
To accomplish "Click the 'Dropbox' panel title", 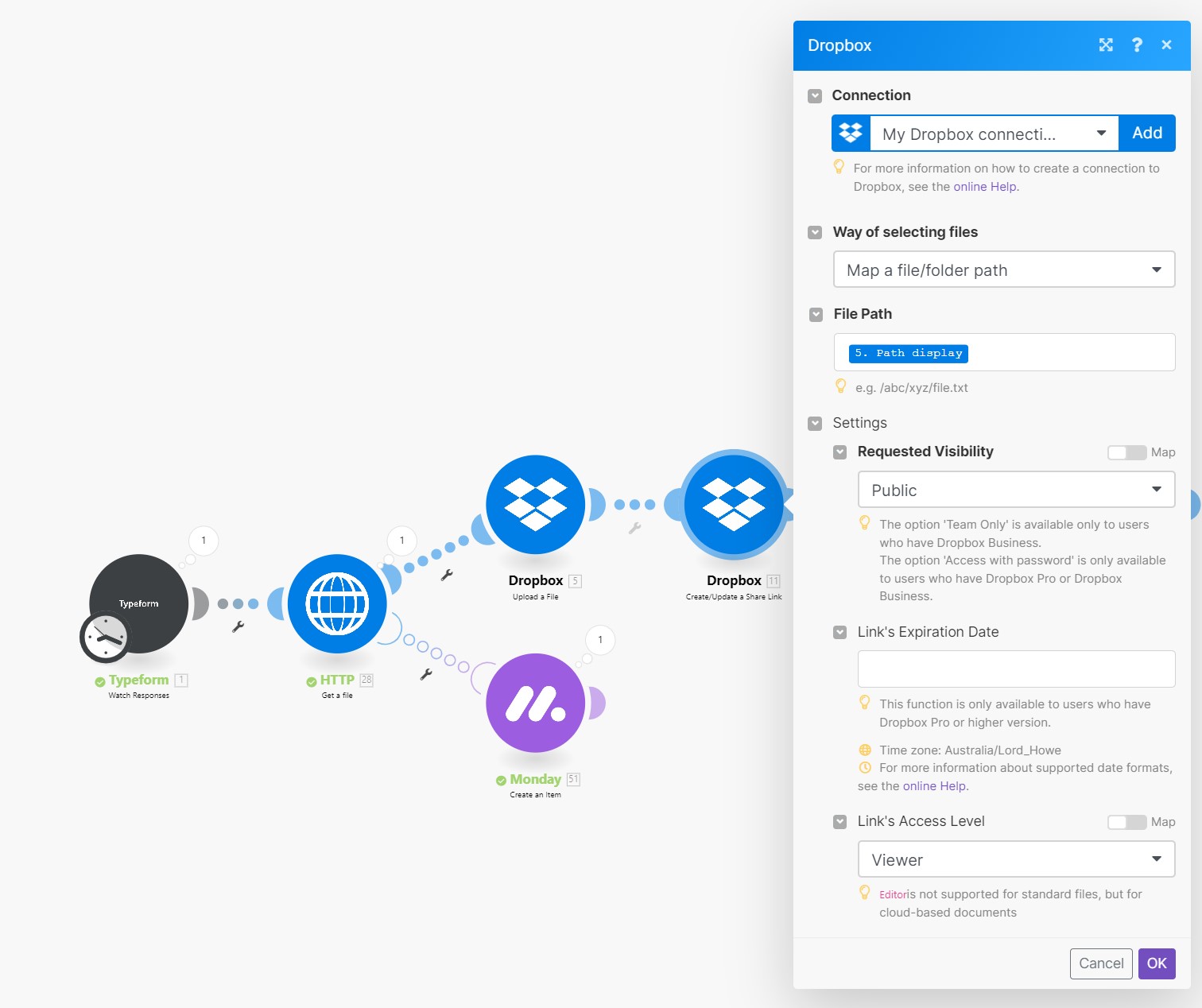I will pyautogui.click(x=839, y=45).
